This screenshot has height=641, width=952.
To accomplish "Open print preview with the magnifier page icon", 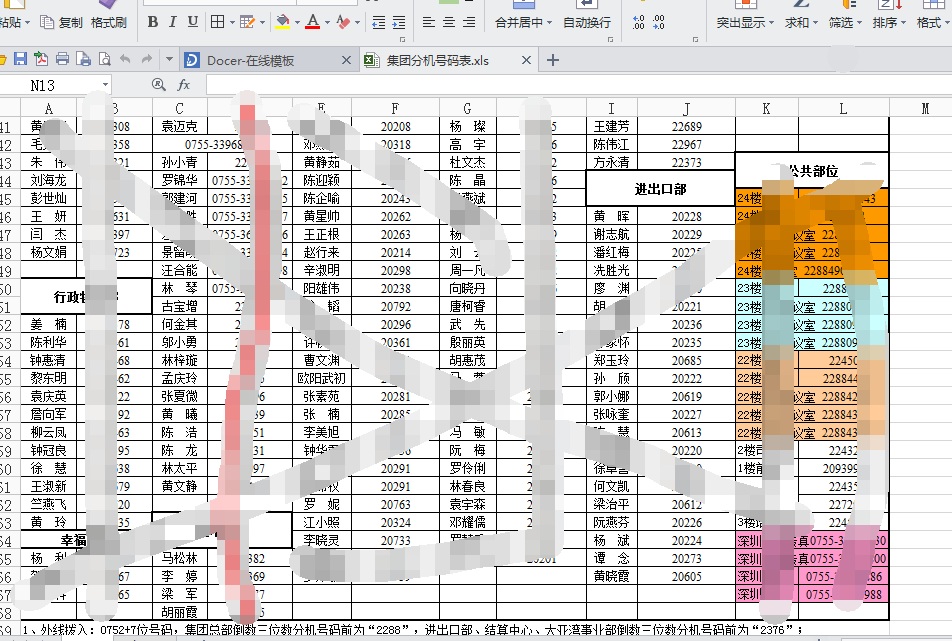I will coord(104,59).
